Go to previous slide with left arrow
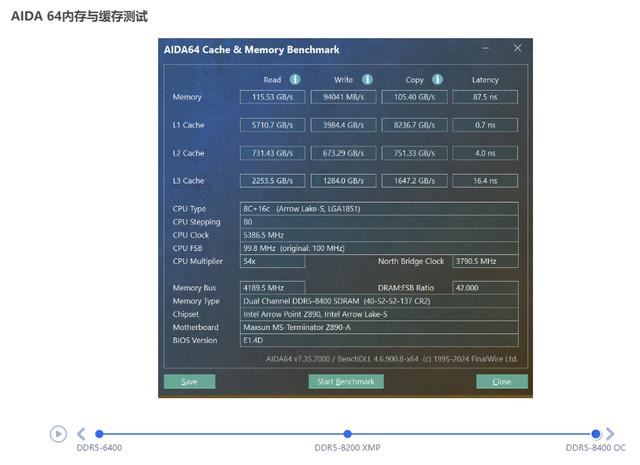Image resolution: width=640 pixels, height=465 pixels. click(81, 433)
